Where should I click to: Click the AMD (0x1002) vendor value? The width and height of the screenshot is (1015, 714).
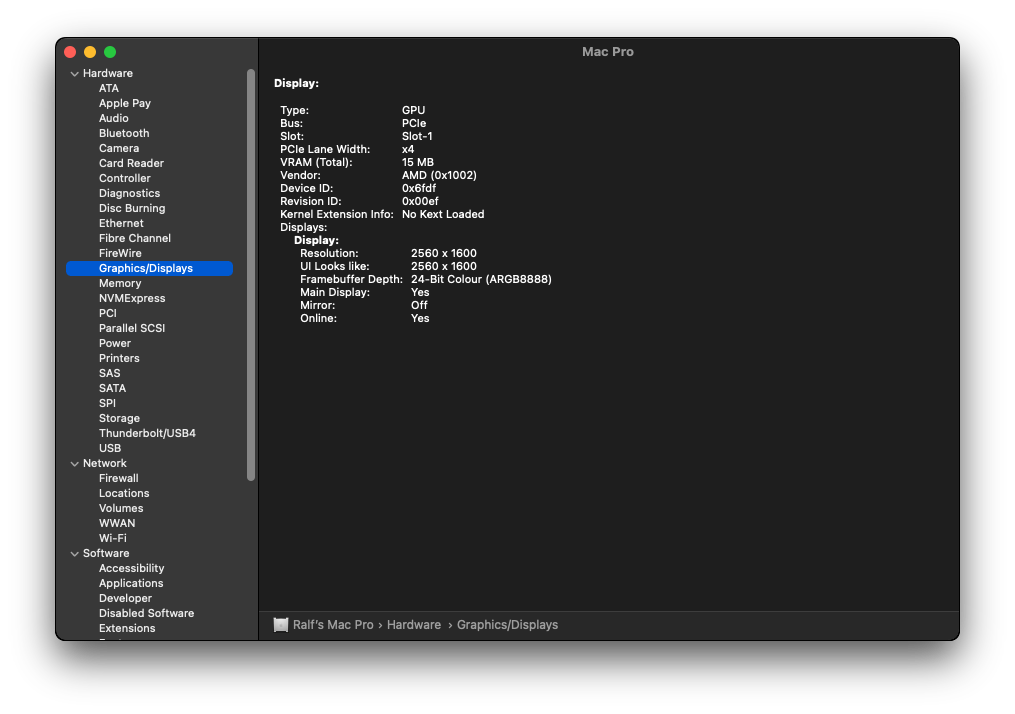pyautogui.click(x=439, y=175)
